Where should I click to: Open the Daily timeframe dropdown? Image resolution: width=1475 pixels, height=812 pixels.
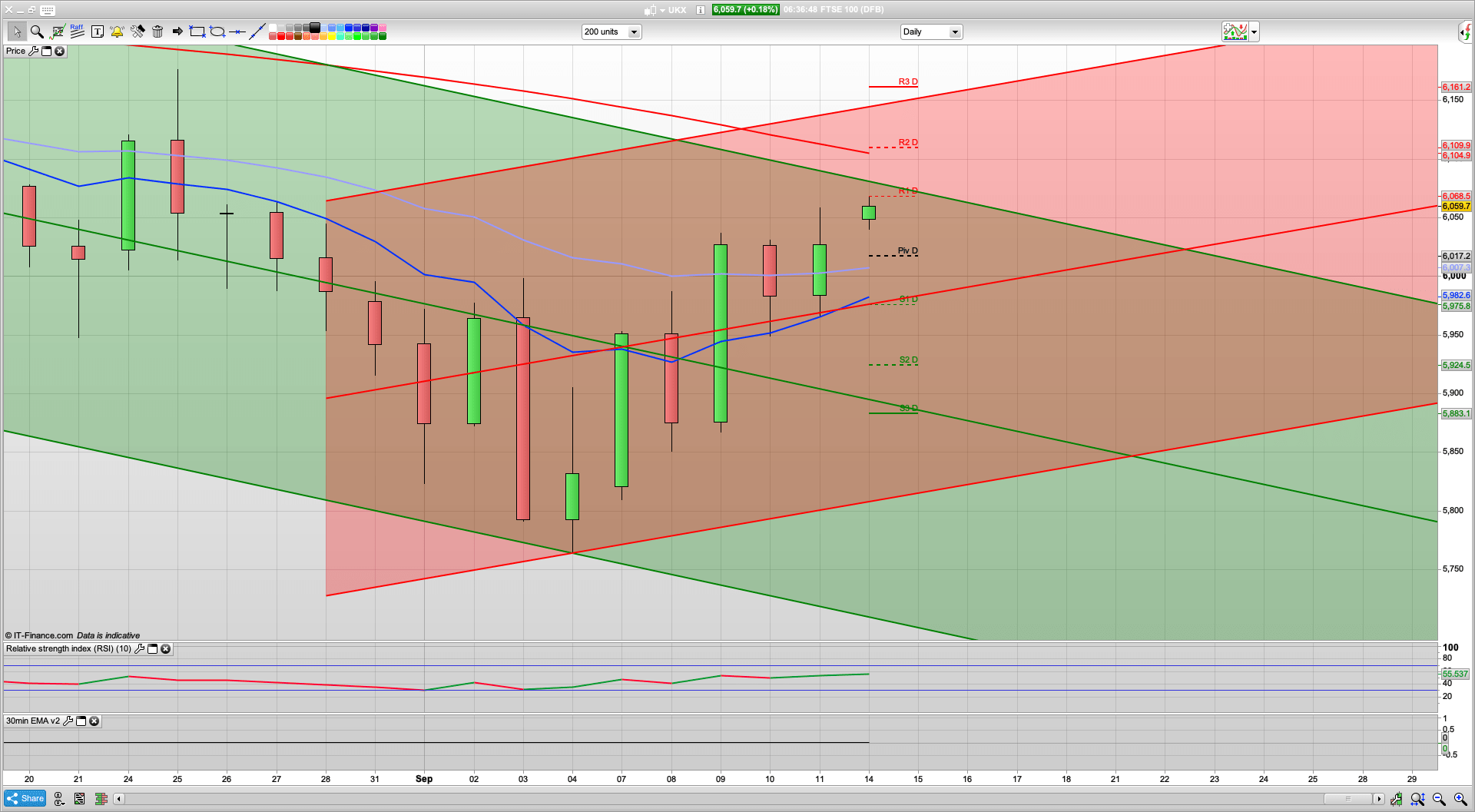point(954,31)
